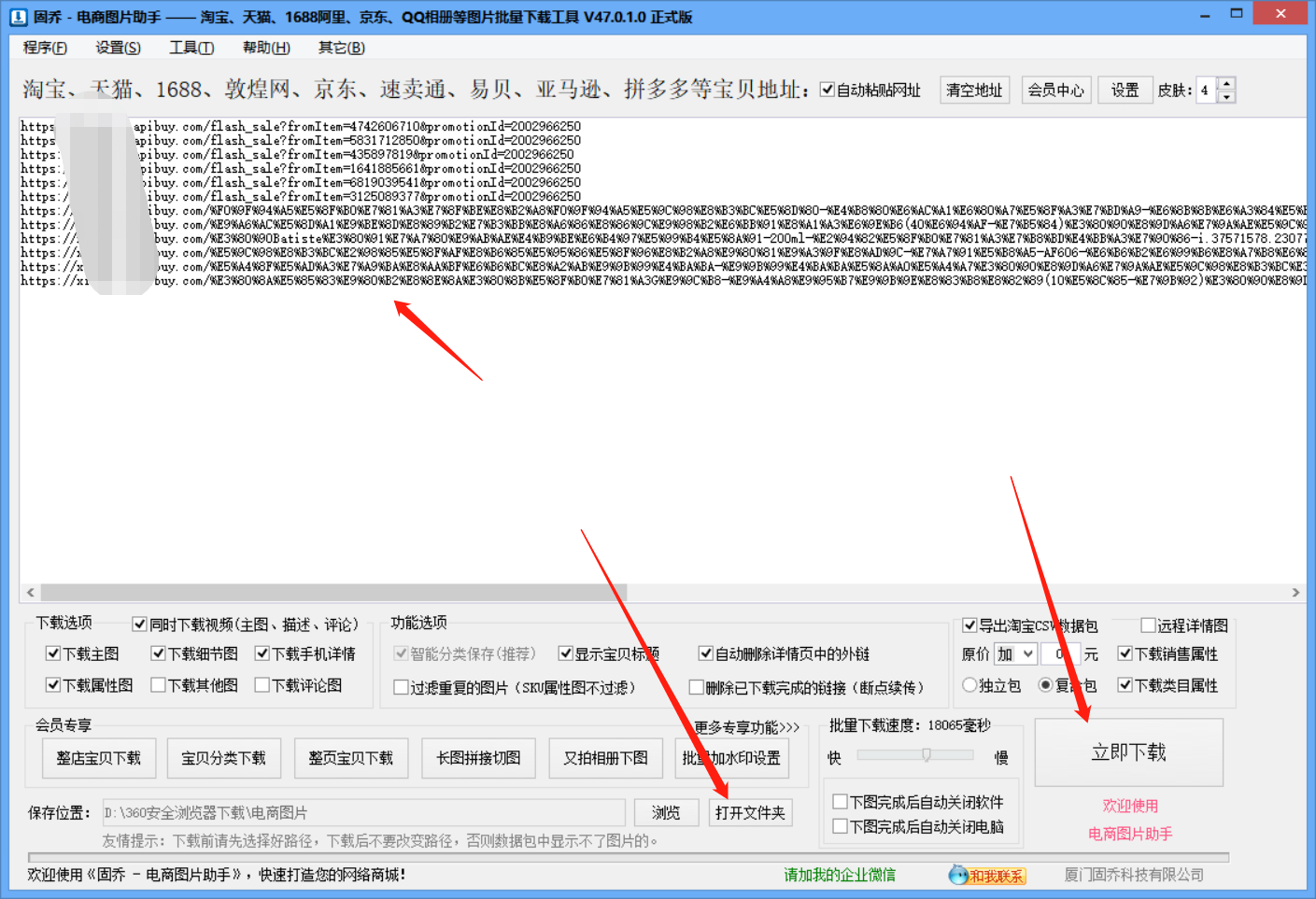The height and width of the screenshot is (899, 1316).
Task: Click the 原价 amount input field
Action: (x=1060, y=653)
